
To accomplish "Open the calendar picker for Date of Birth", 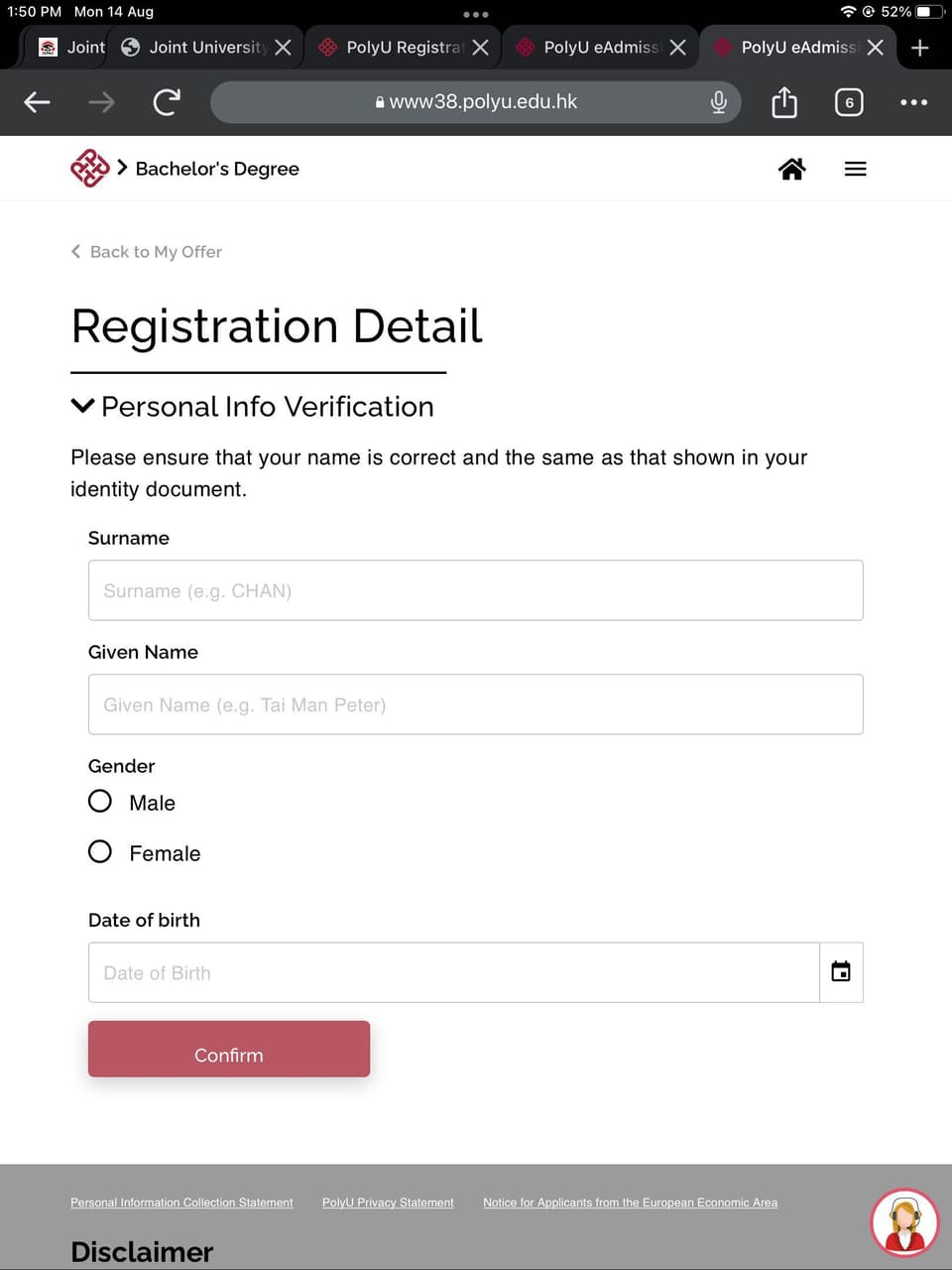I will click(x=840, y=971).
